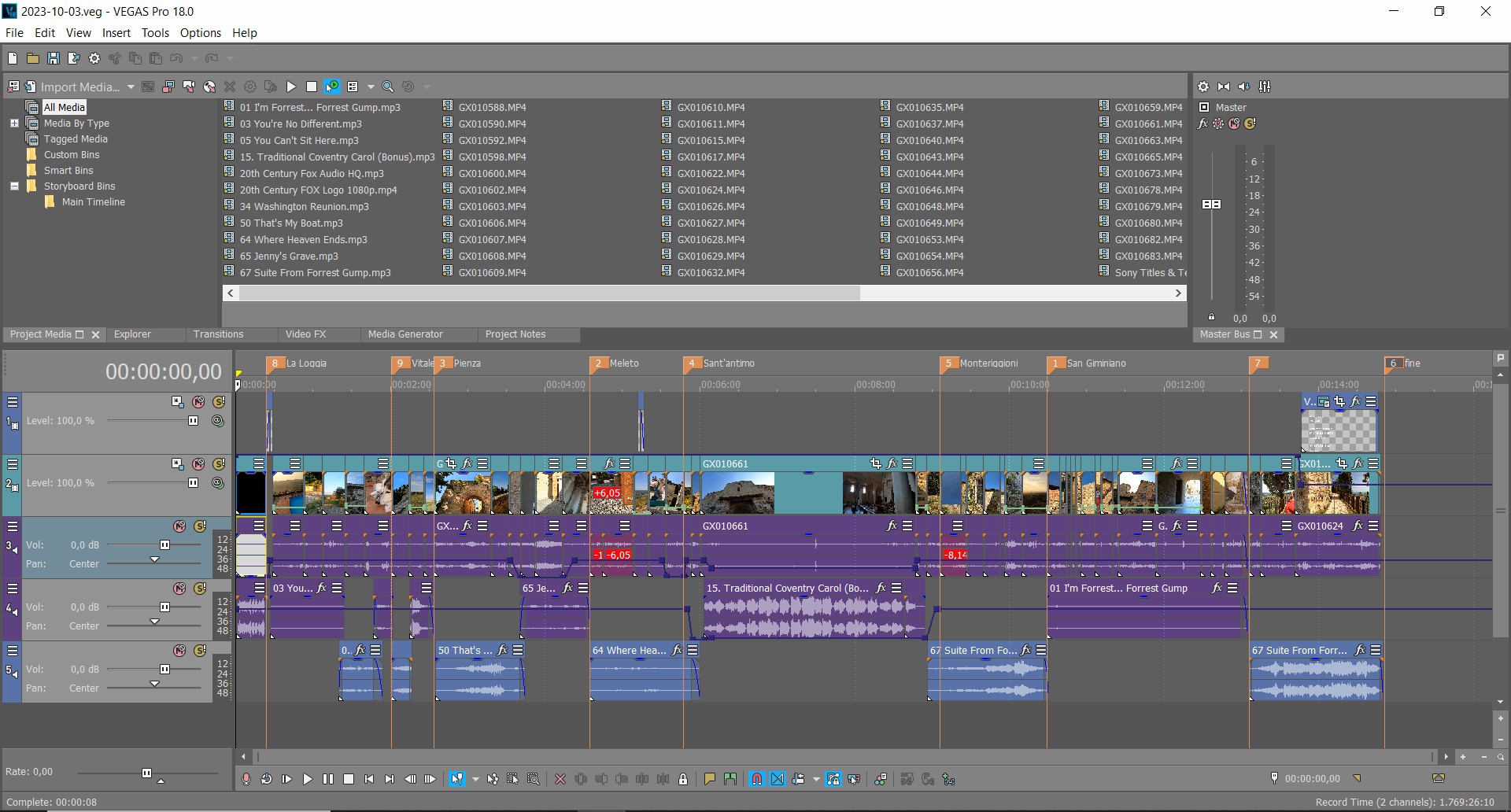Open the hamburger menu of video track 1

point(13,402)
